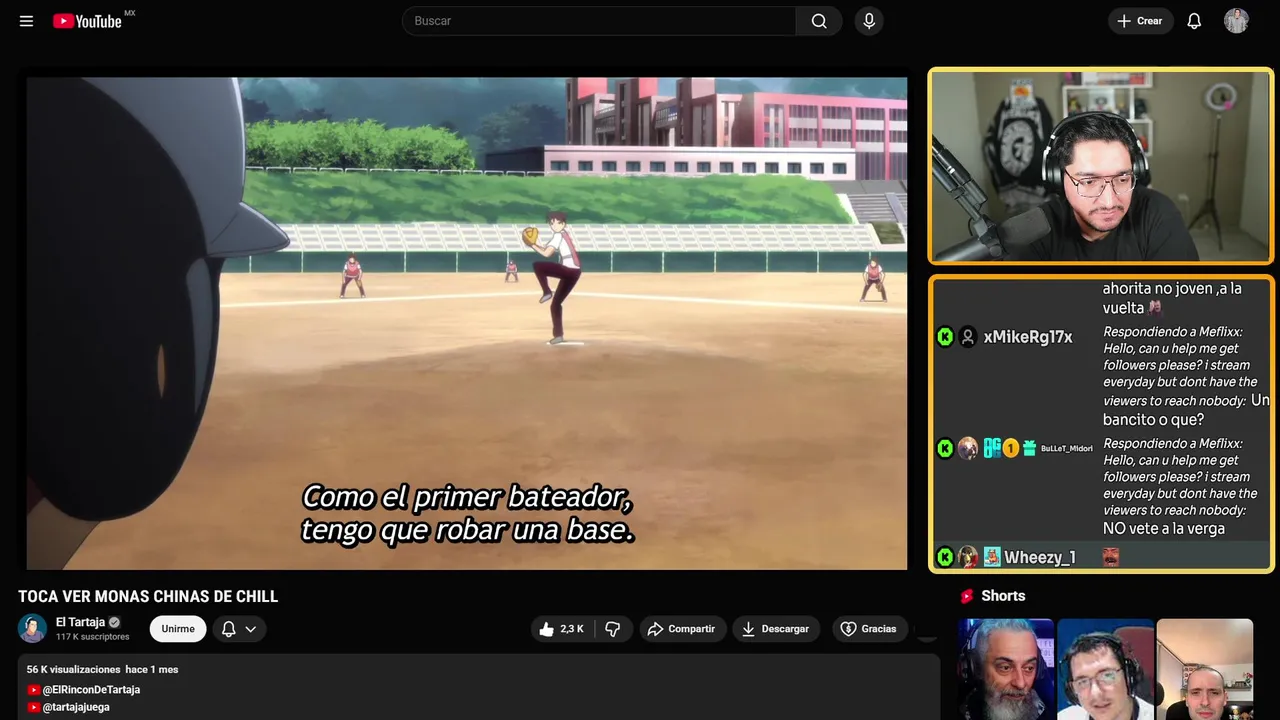
Task: Click username Wheezy_1 in chat
Action: coord(1040,558)
